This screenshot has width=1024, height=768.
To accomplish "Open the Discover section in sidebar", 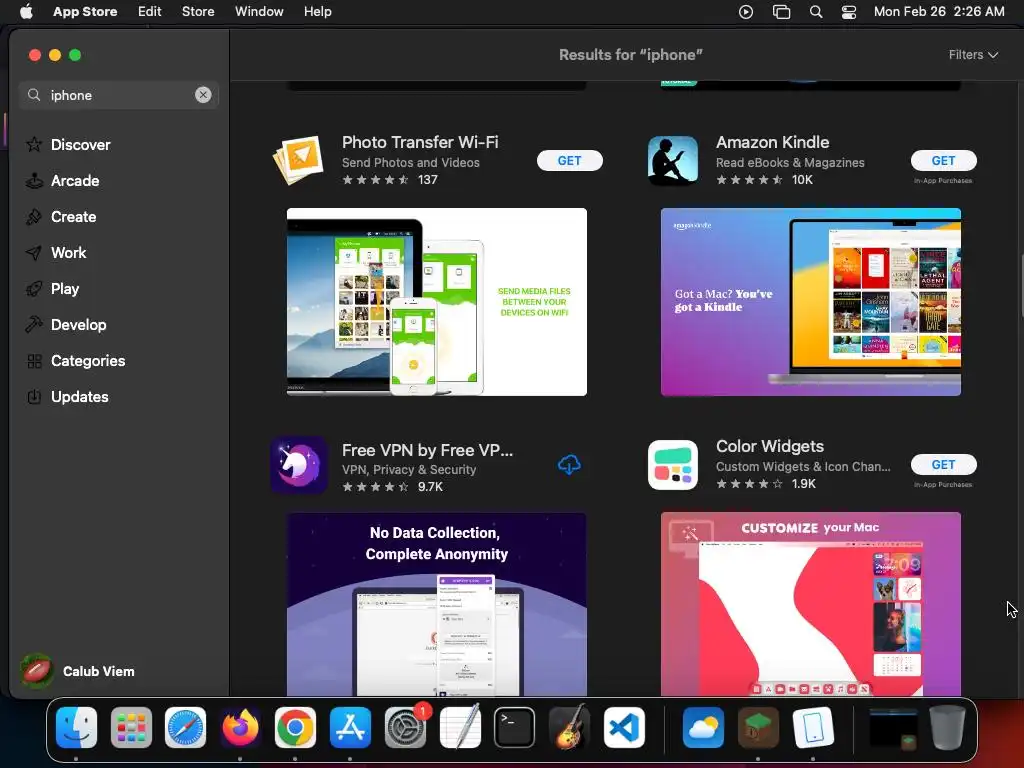I will pyautogui.click(x=69, y=144).
